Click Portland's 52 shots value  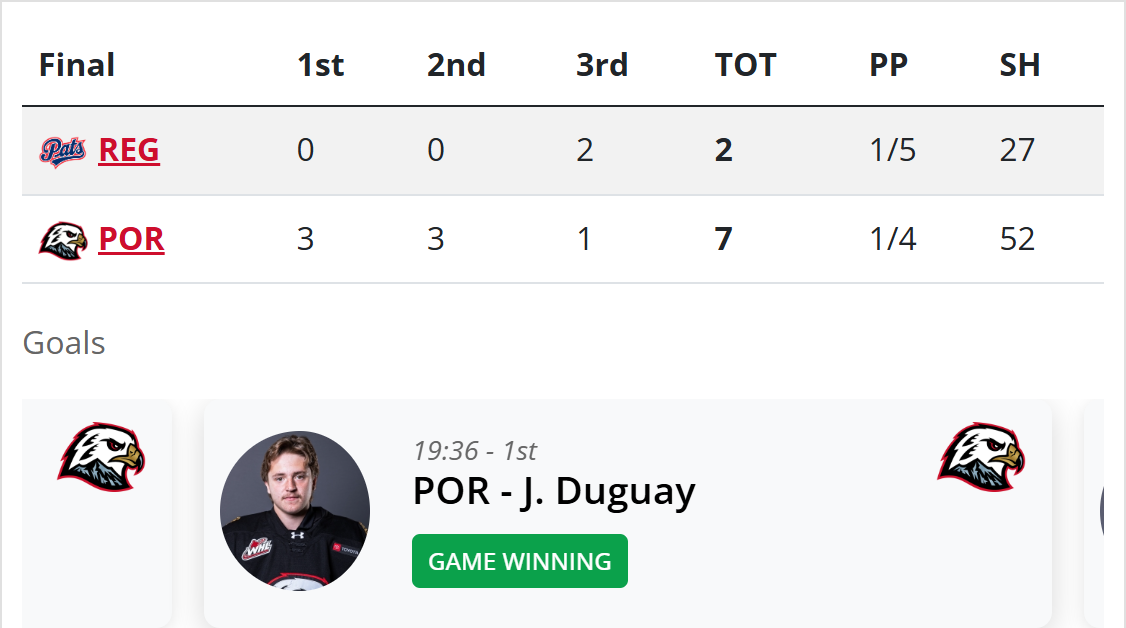point(1017,240)
